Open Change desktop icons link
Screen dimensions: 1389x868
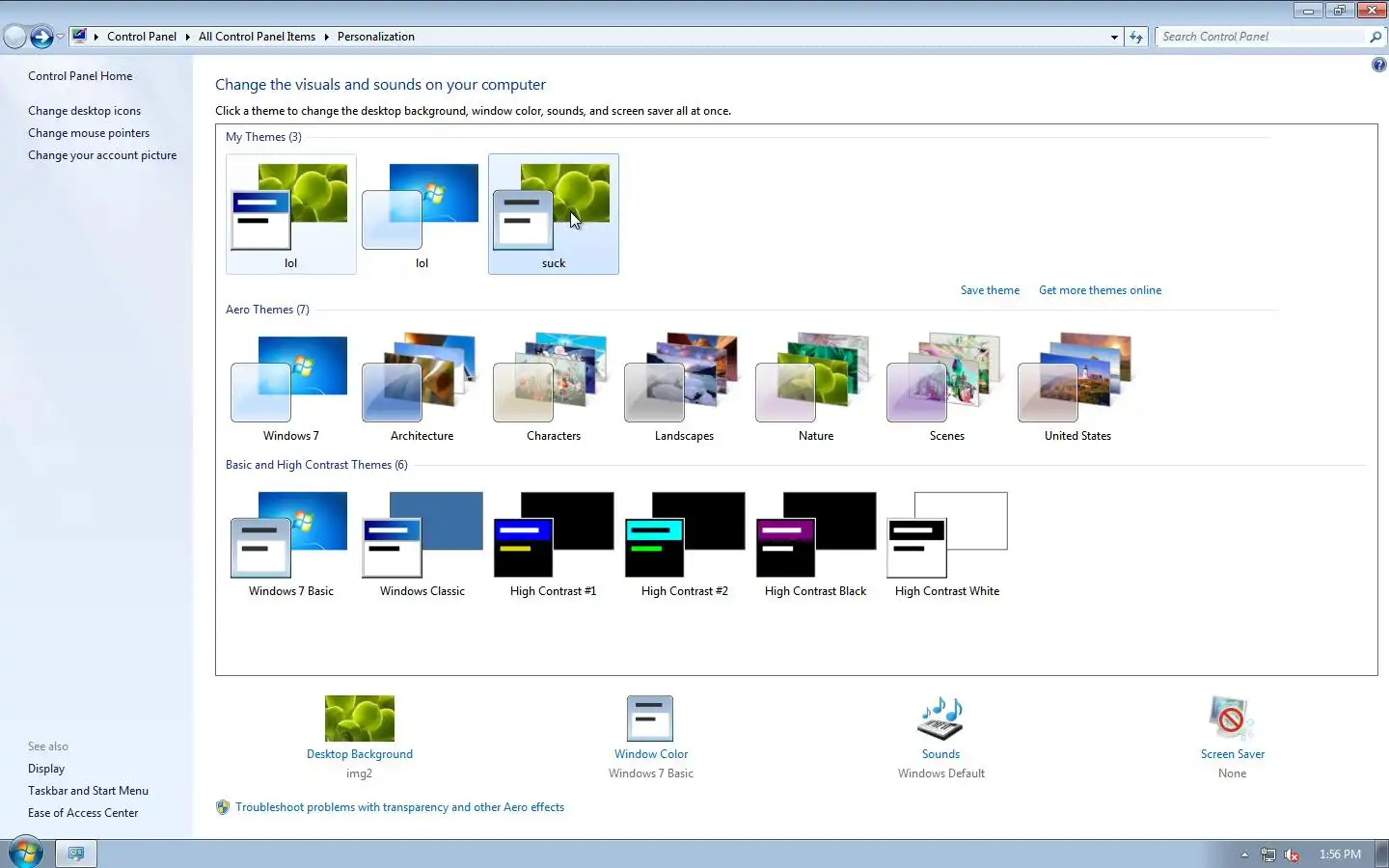pos(84,111)
